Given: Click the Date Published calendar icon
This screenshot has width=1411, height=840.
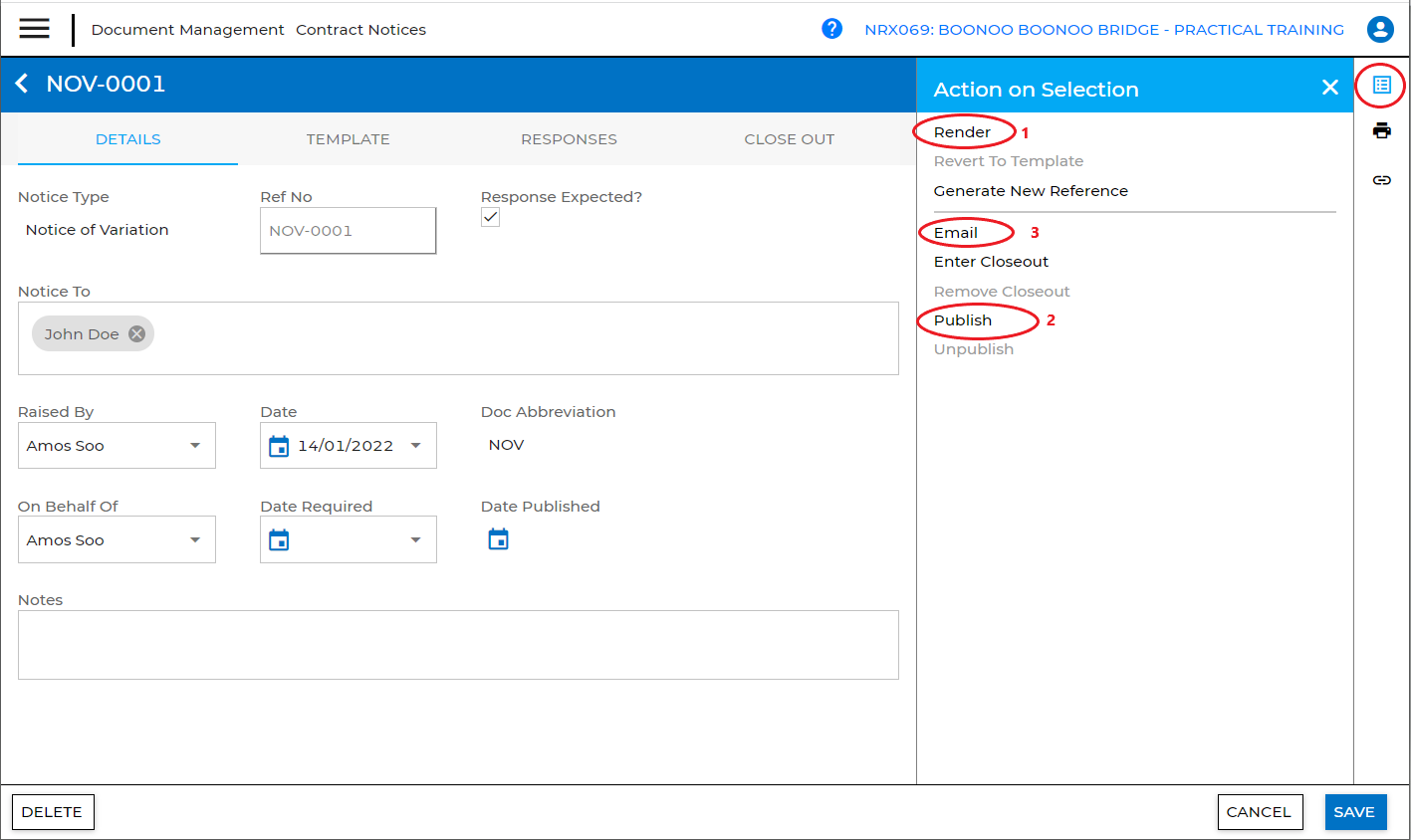Looking at the screenshot, I should (x=498, y=539).
